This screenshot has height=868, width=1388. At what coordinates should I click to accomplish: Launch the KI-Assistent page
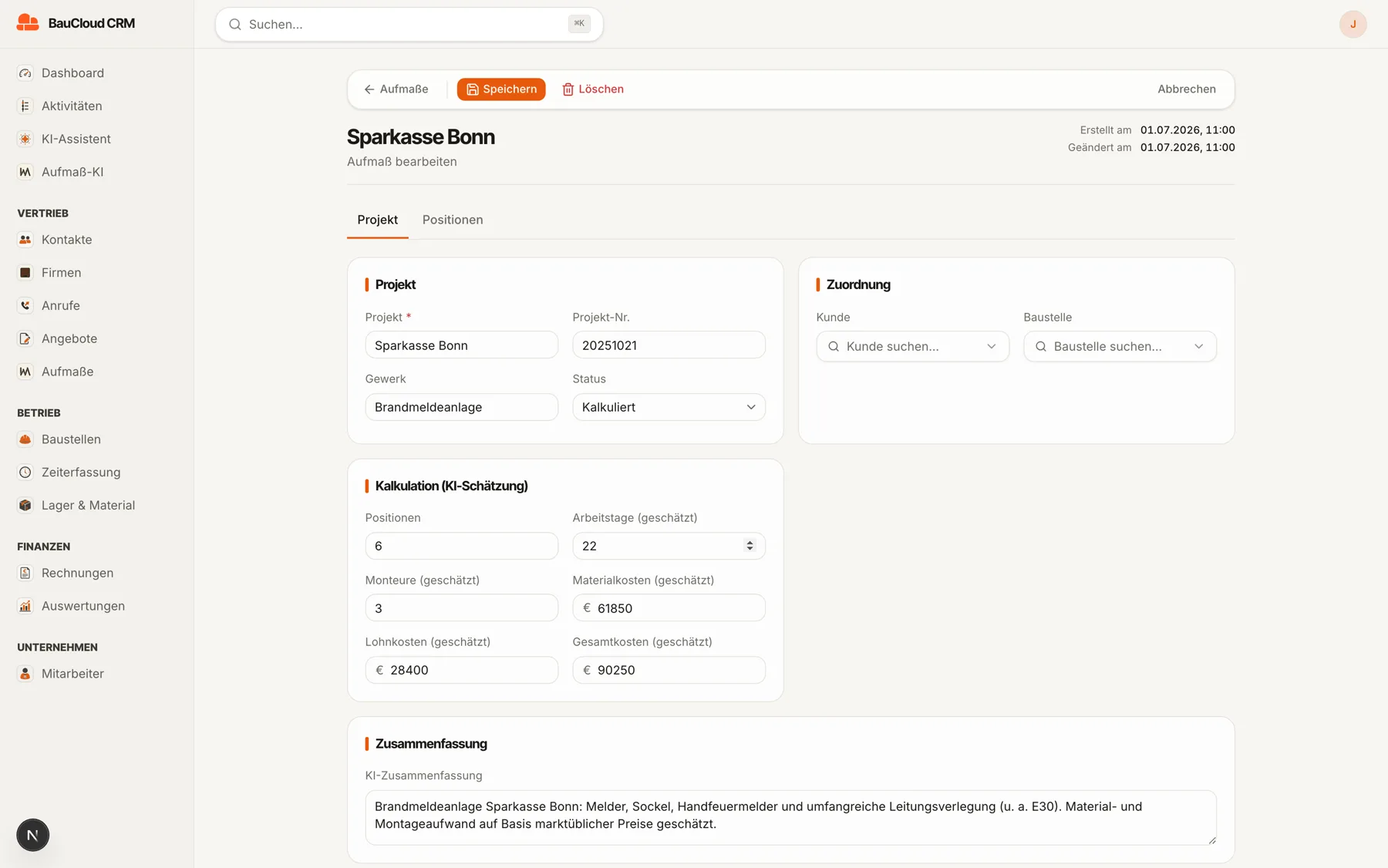coord(76,139)
